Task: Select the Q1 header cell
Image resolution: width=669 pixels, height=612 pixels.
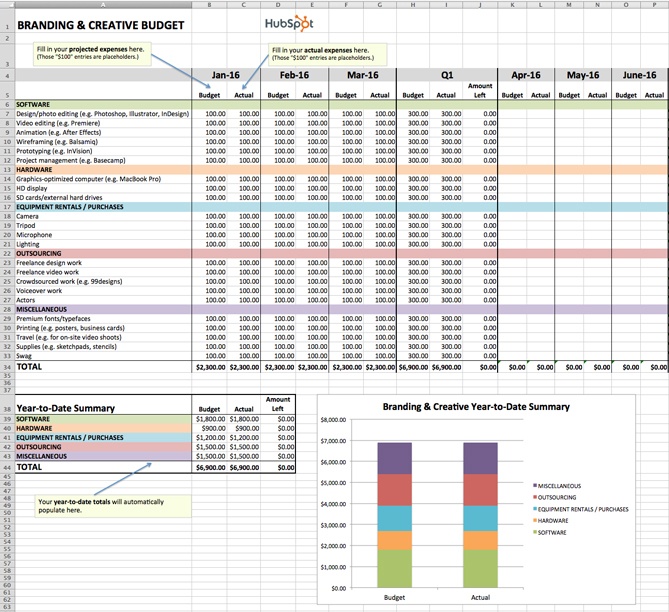Action: [429, 75]
